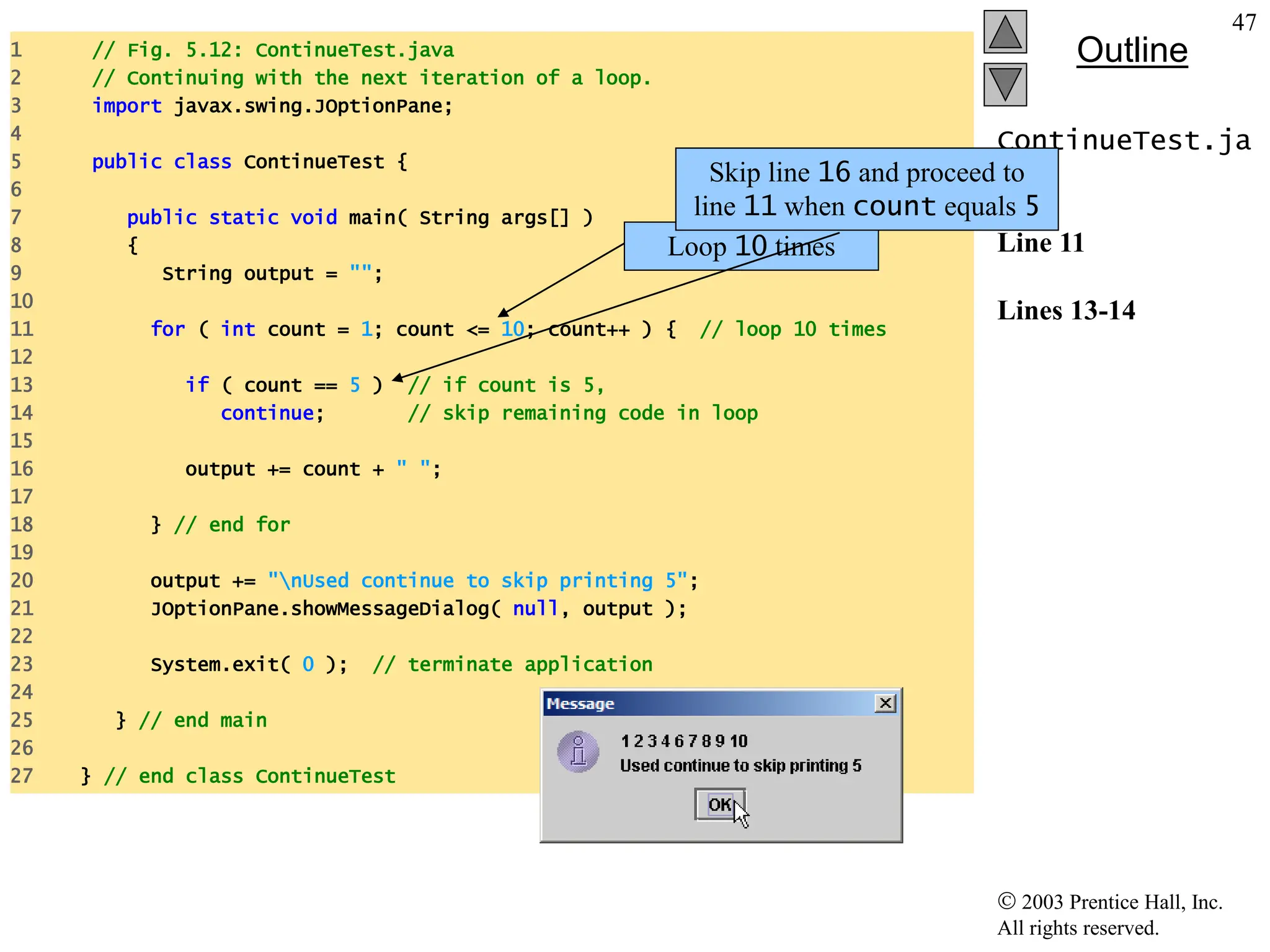This screenshot has height=952, width=1270.
Task: Click the 'Lines 13-14' outline entry
Action: point(1066,311)
